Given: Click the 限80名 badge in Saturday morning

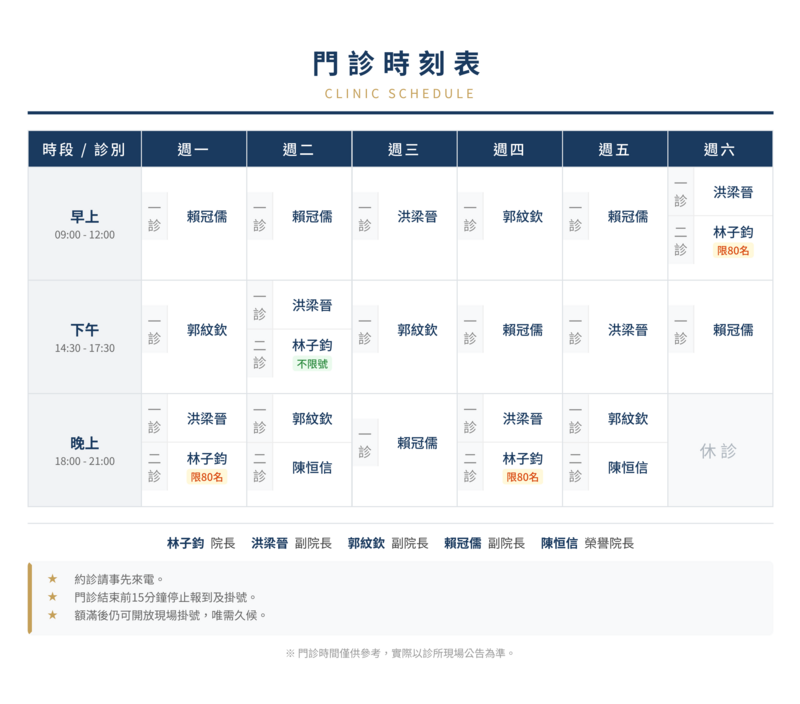Looking at the screenshot, I should click(733, 251).
